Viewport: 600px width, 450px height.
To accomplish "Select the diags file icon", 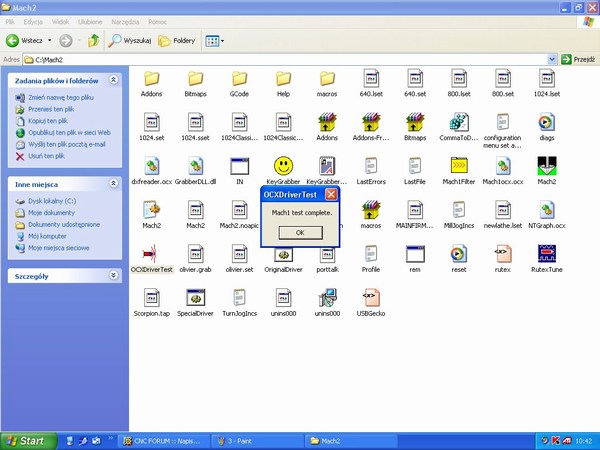I will [x=546, y=122].
